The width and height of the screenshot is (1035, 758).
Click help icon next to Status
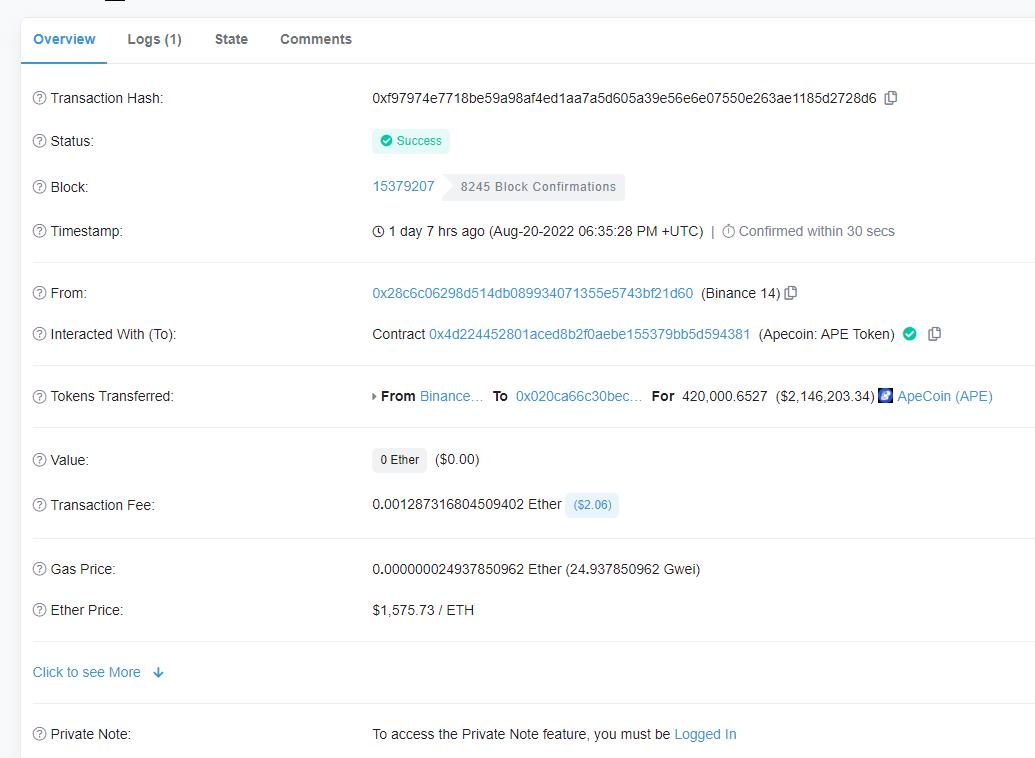40,141
